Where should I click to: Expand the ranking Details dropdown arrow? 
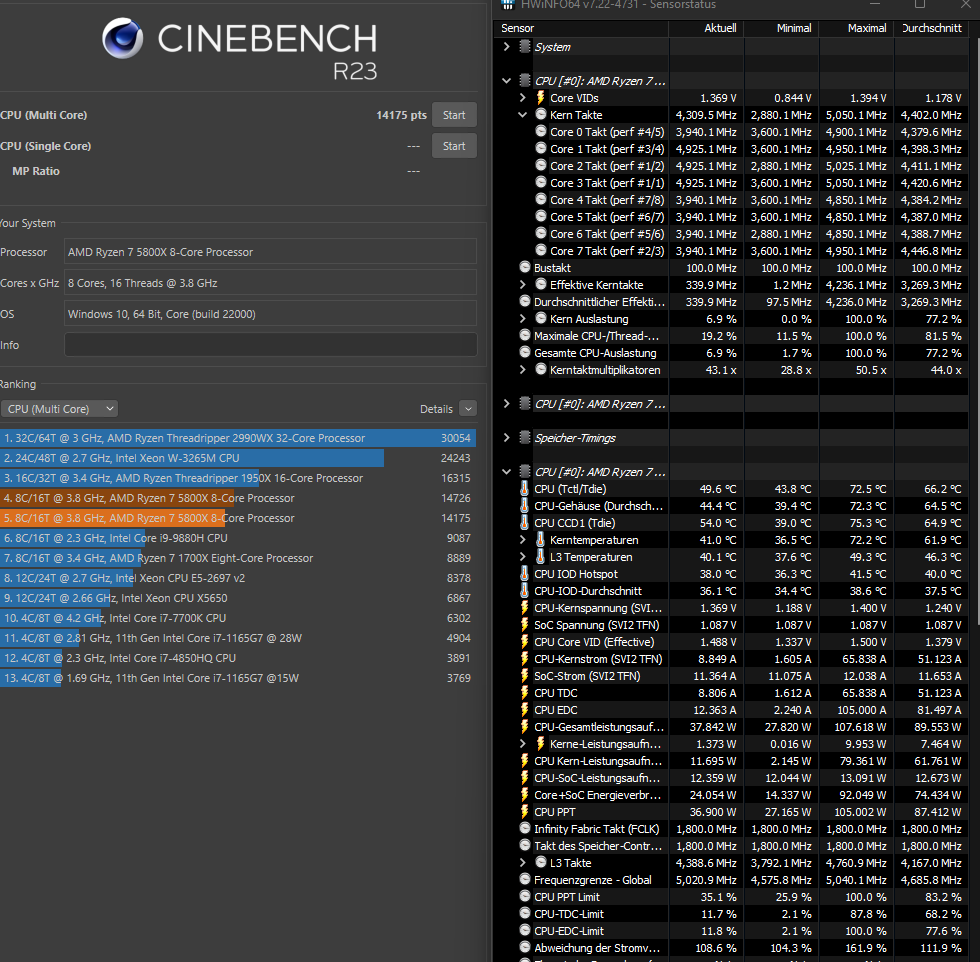pyautogui.click(x=468, y=409)
